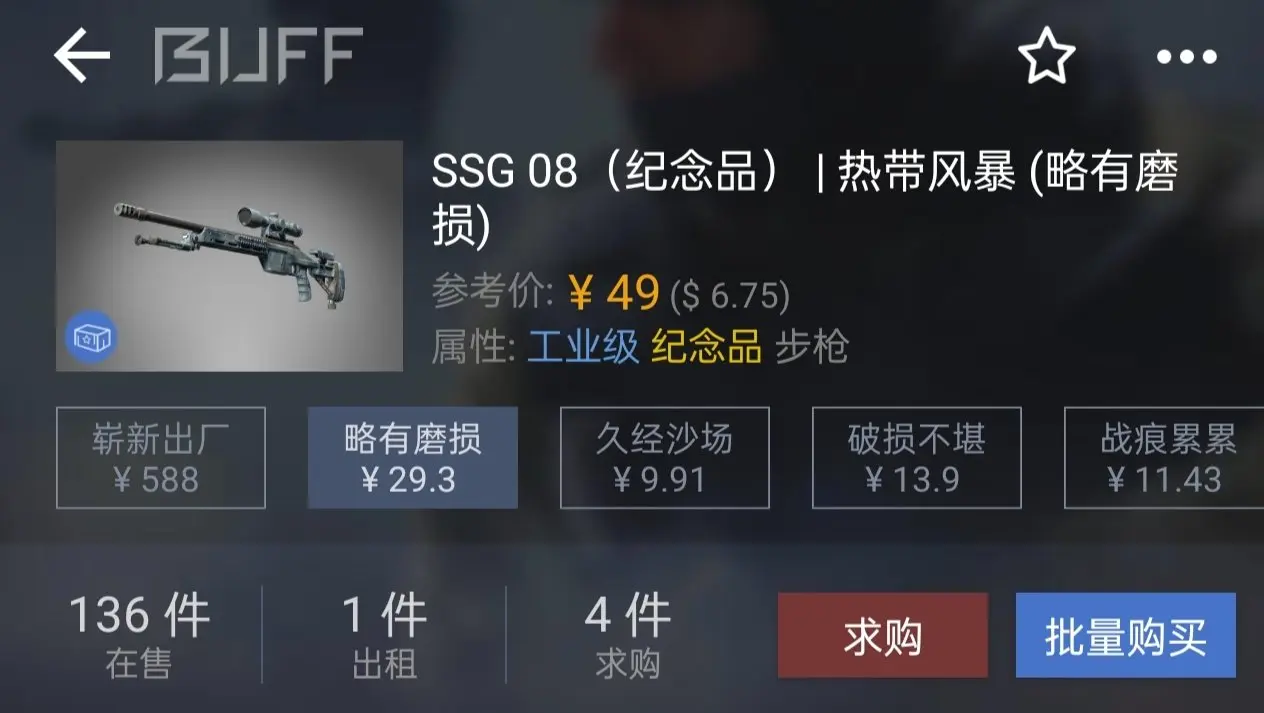The image size is (1264, 713).
Task: View the 4 件 求购 buy orders
Action: (x=628, y=636)
